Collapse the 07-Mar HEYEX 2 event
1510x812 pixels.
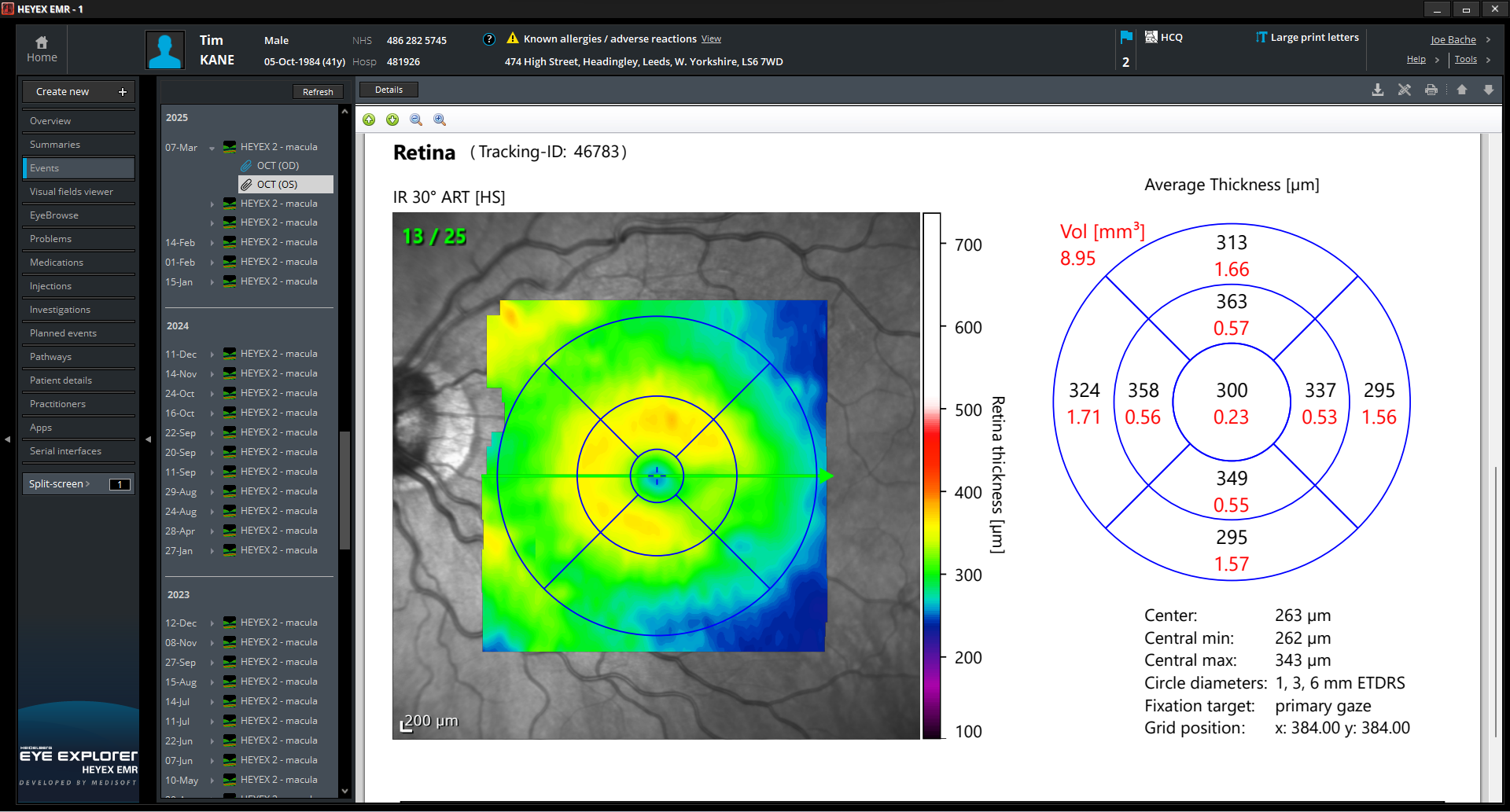tap(212, 148)
